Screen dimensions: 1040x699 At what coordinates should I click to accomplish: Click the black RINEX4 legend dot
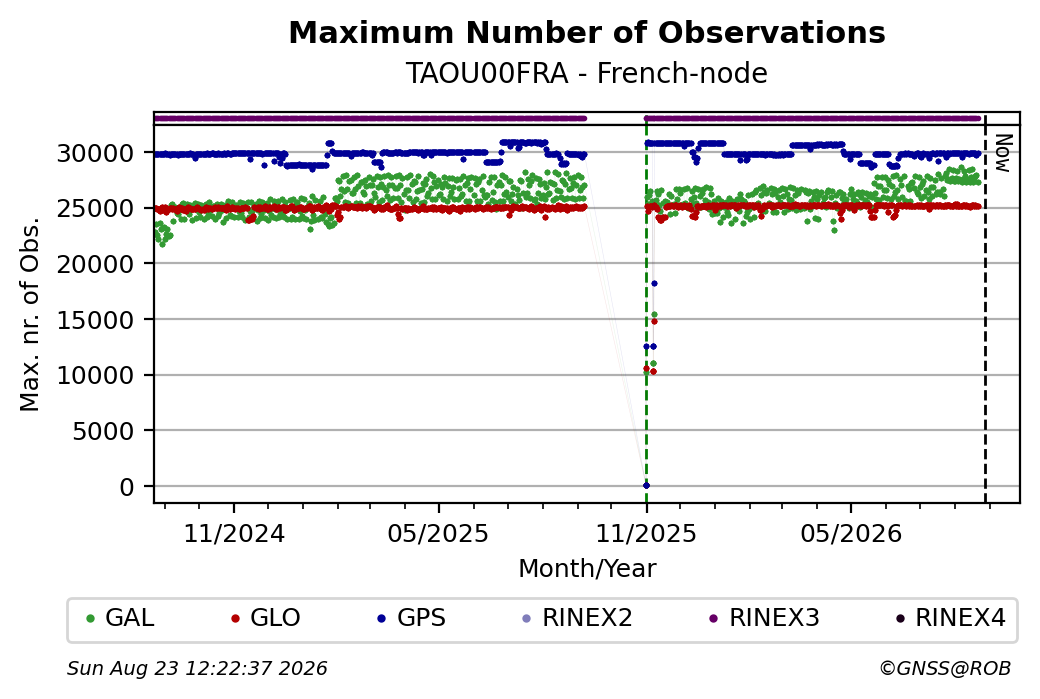[901, 619]
